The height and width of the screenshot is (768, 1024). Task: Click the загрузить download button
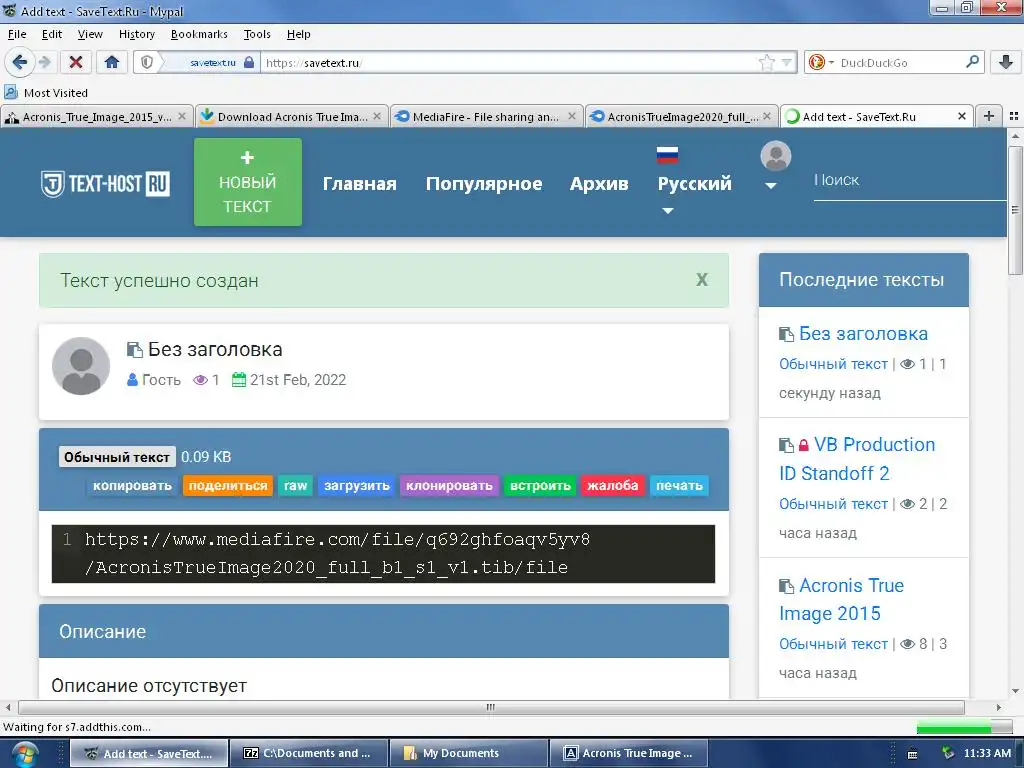pos(357,485)
